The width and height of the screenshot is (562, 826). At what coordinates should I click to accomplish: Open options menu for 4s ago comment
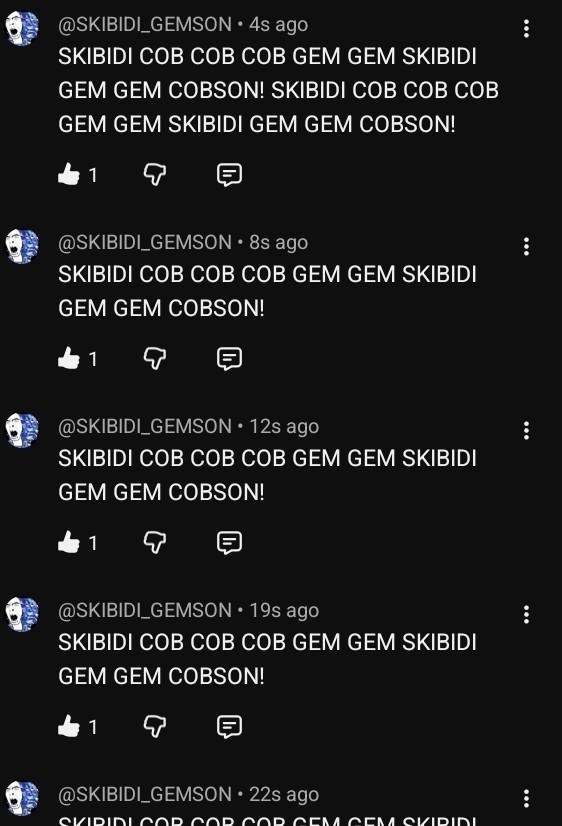click(x=526, y=29)
